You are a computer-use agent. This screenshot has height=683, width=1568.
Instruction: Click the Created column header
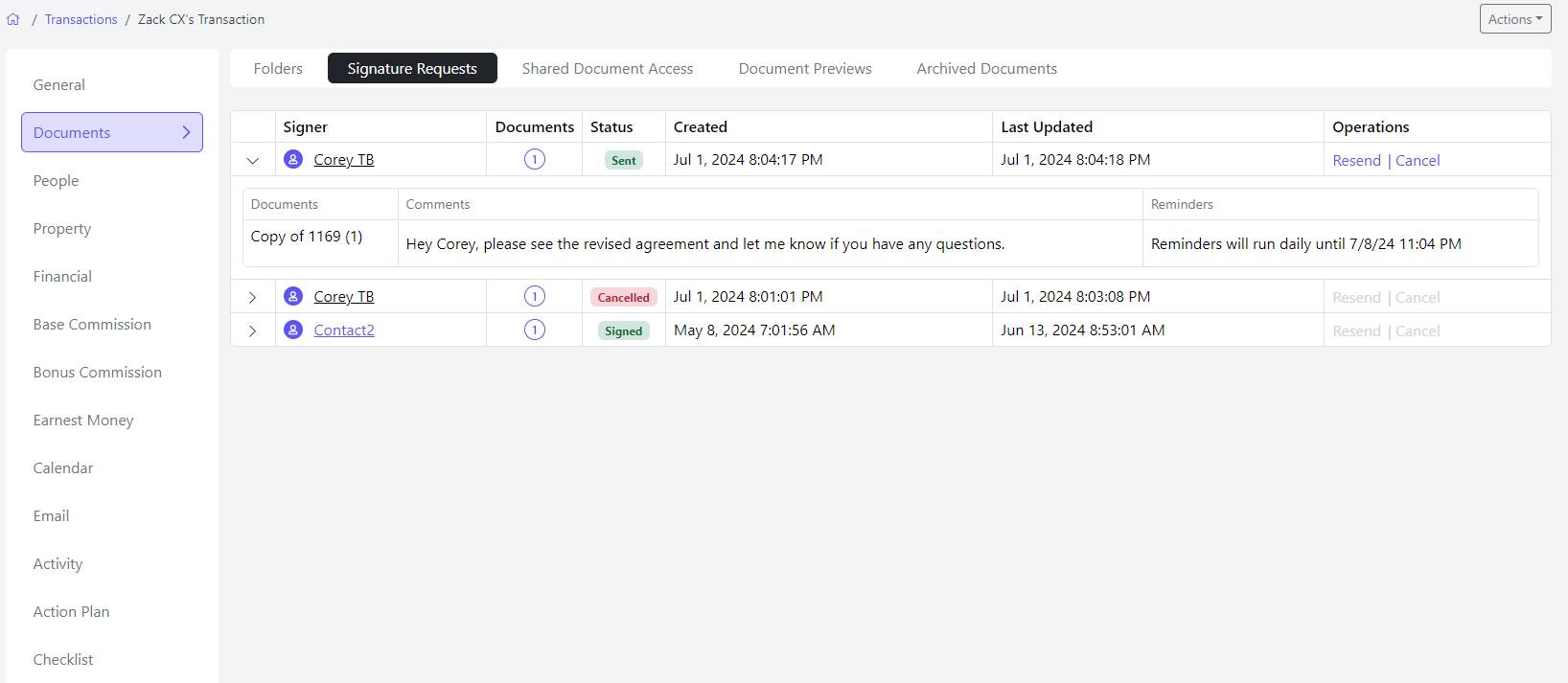(x=701, y=126)
